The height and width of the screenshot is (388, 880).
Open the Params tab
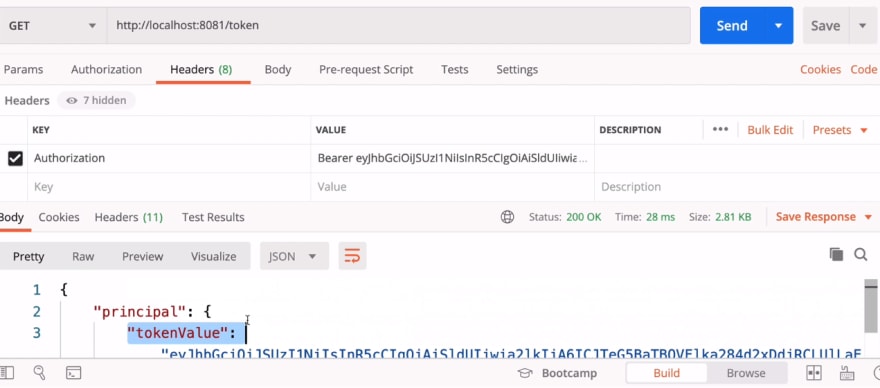pyautogui.click(x=23, y=70)
